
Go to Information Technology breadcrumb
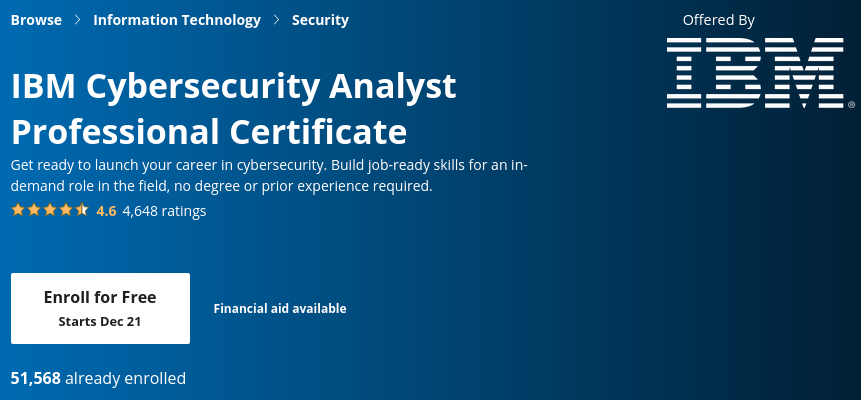(x=177, y=20)
